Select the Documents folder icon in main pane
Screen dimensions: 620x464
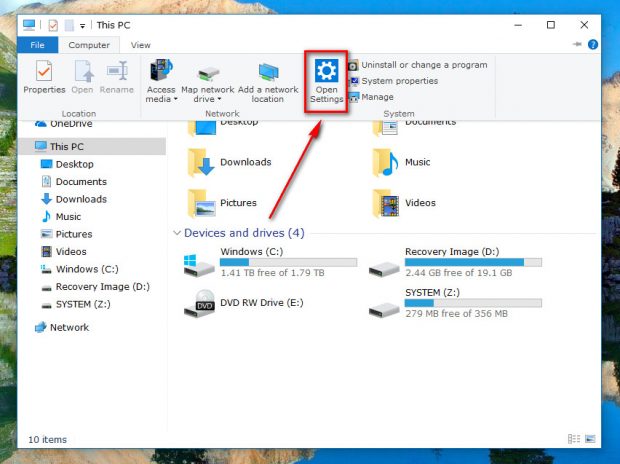(385, 128)
